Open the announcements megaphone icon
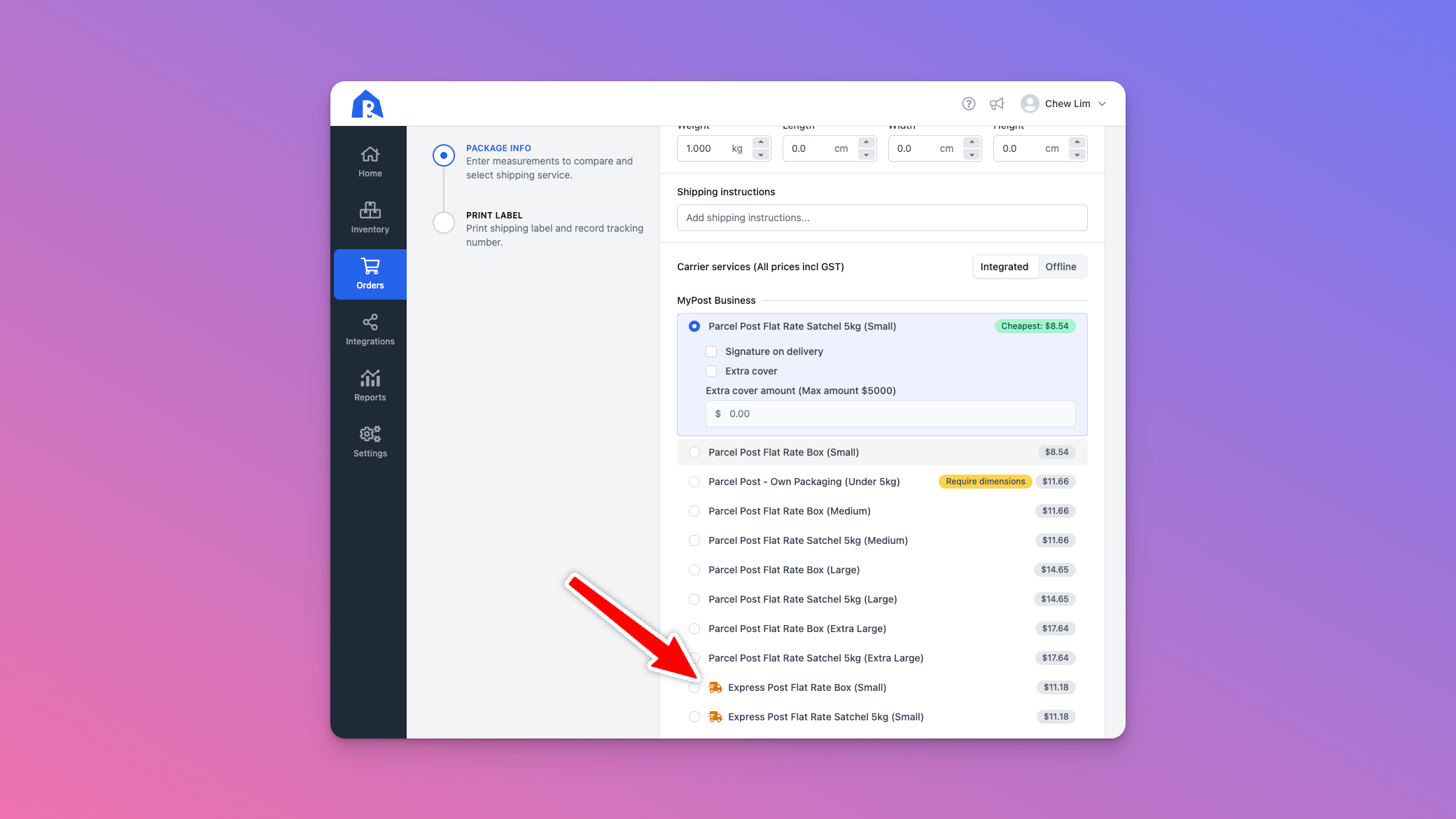The image size is (1456, 819). tap(996, 104)
